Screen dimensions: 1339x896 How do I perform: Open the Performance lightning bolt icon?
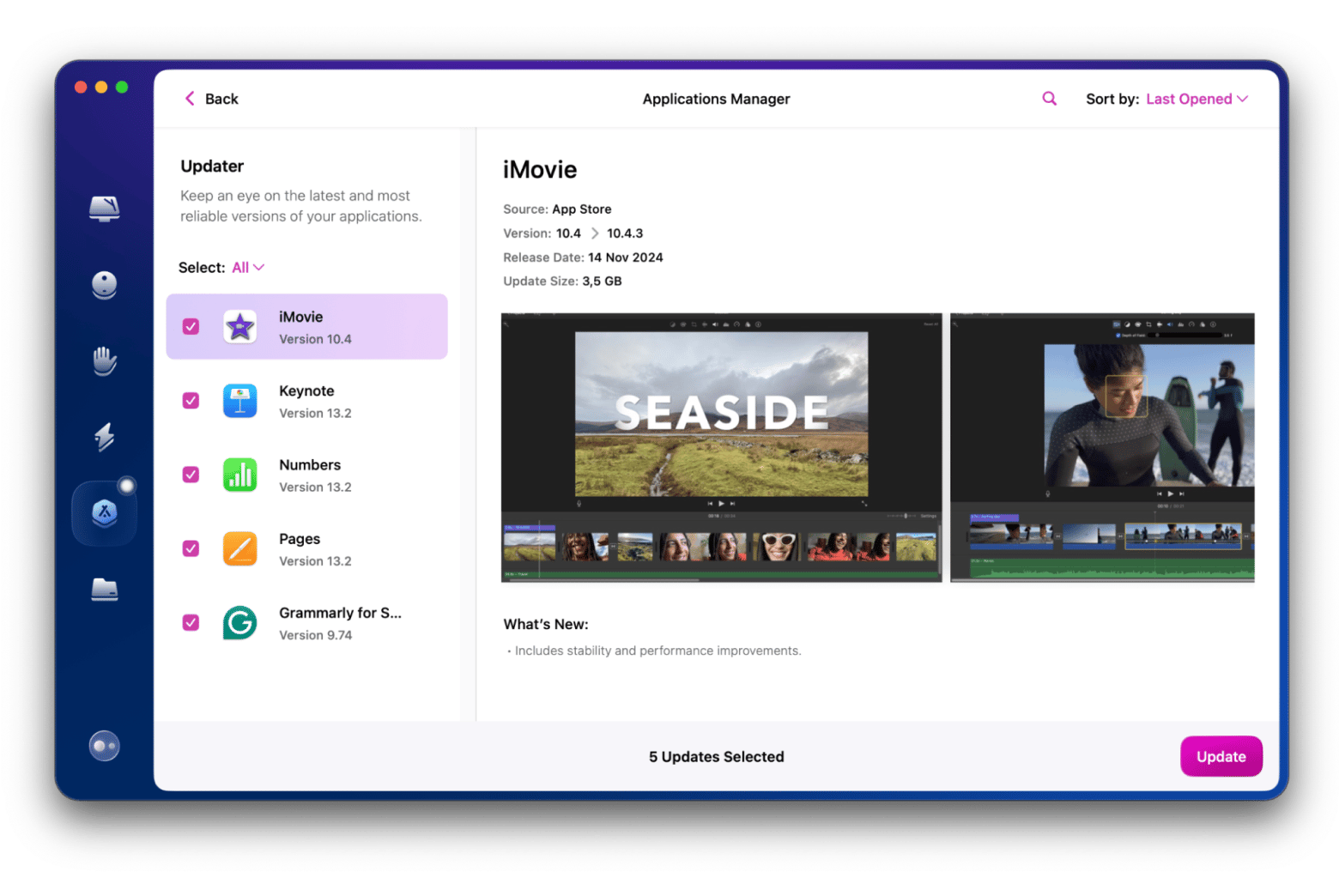click(104, 436)
